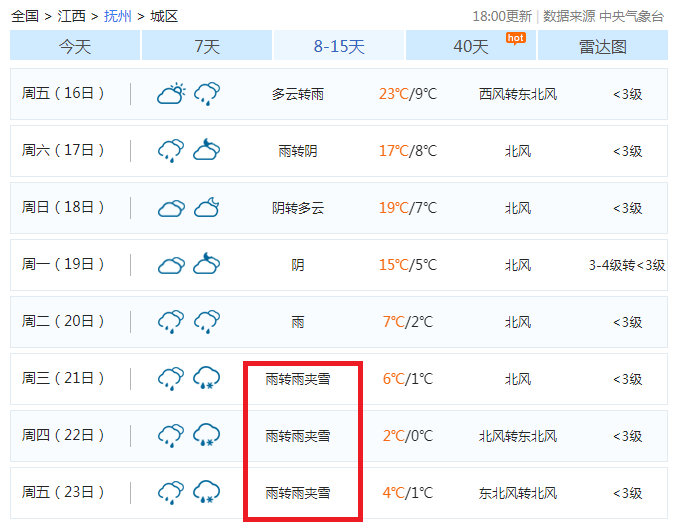The height and width of the screenshot is (527, 675).
Task: Click Wednesday 21st night sleet icon
Action: (x=207, y=379)
